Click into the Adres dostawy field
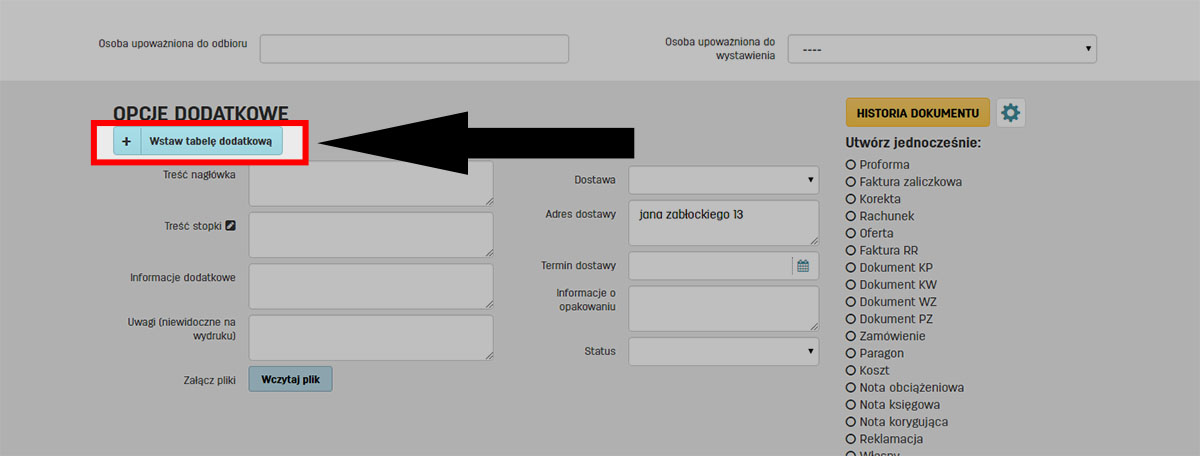Image resolution: width=1200 pixels, height=456 pixels. [723, 222]
